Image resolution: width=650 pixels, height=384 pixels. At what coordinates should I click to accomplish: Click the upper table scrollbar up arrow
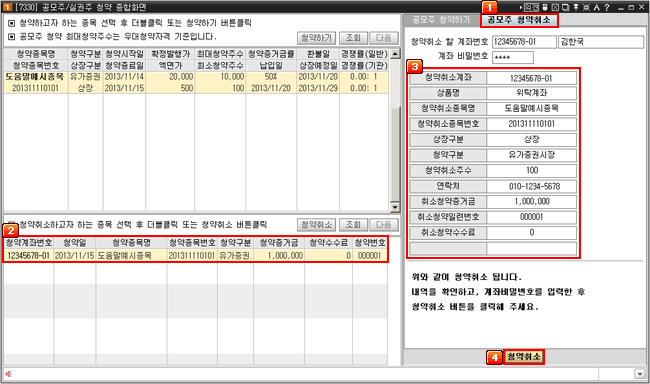[x=395, y=53]
